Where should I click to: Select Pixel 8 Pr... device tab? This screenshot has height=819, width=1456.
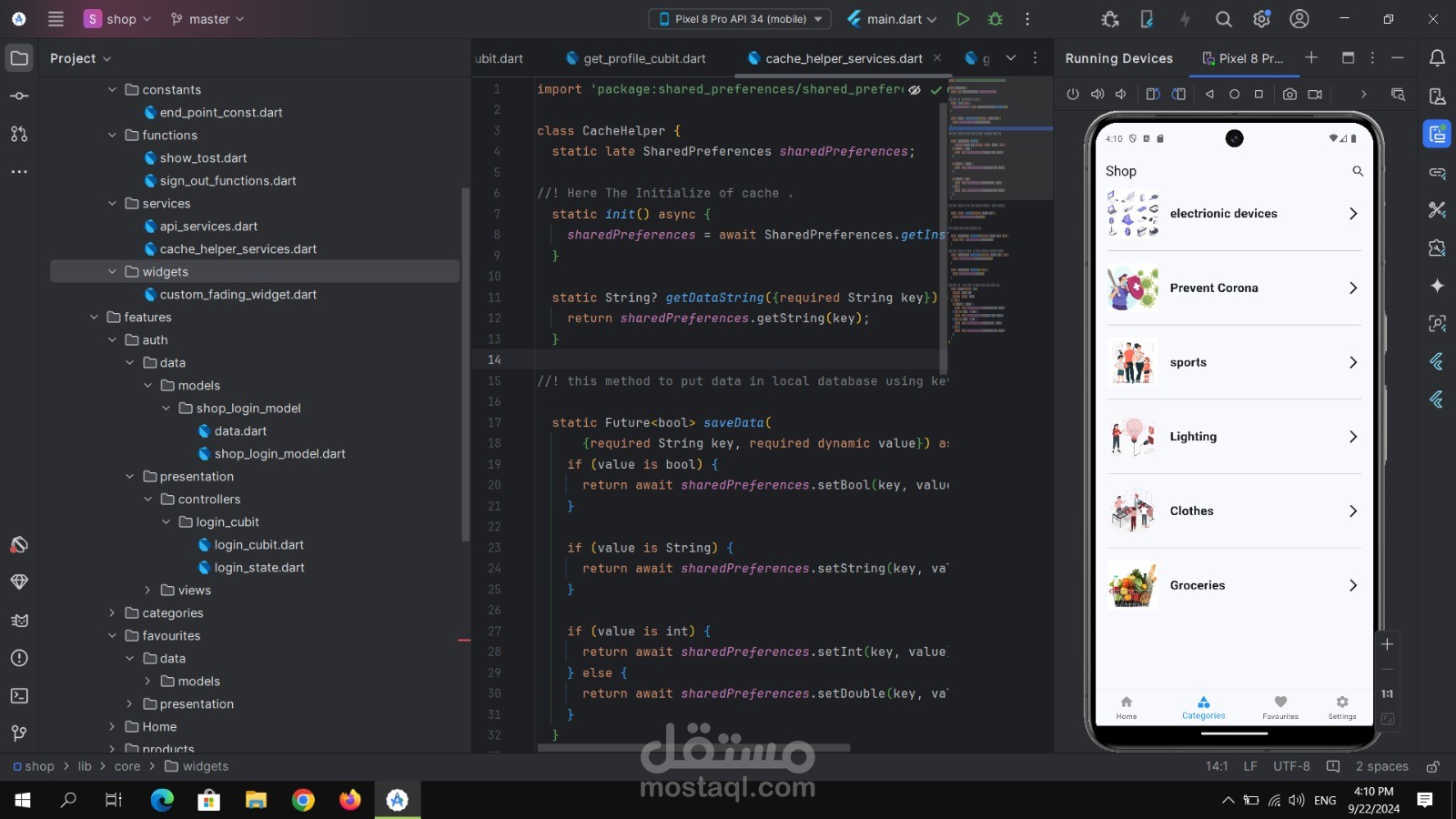tap(1243, 58)
